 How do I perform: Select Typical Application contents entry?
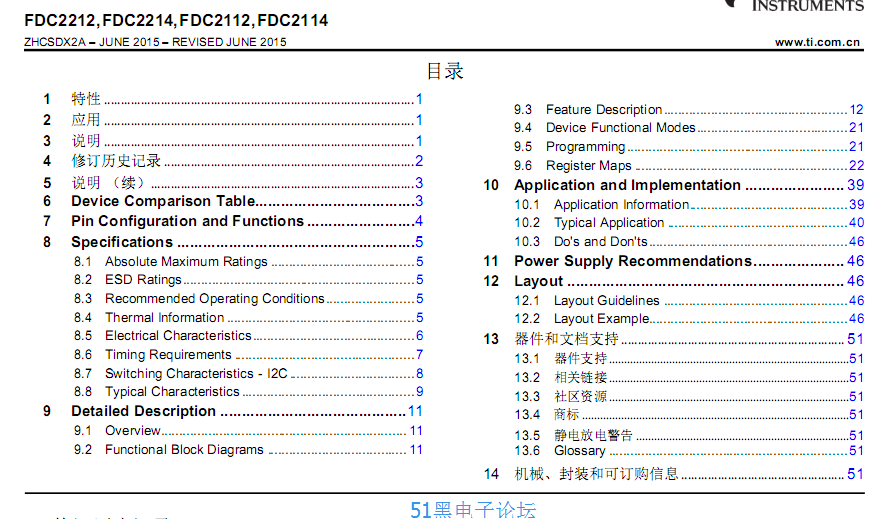point(609,223)
